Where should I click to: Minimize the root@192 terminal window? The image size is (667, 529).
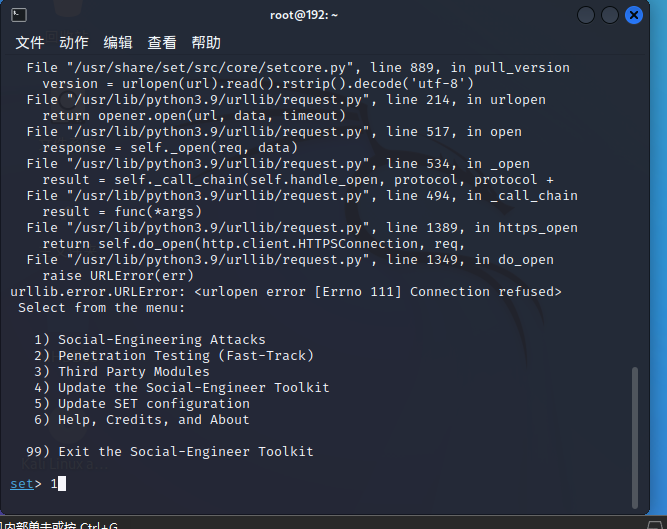click(x=586, y=15)
